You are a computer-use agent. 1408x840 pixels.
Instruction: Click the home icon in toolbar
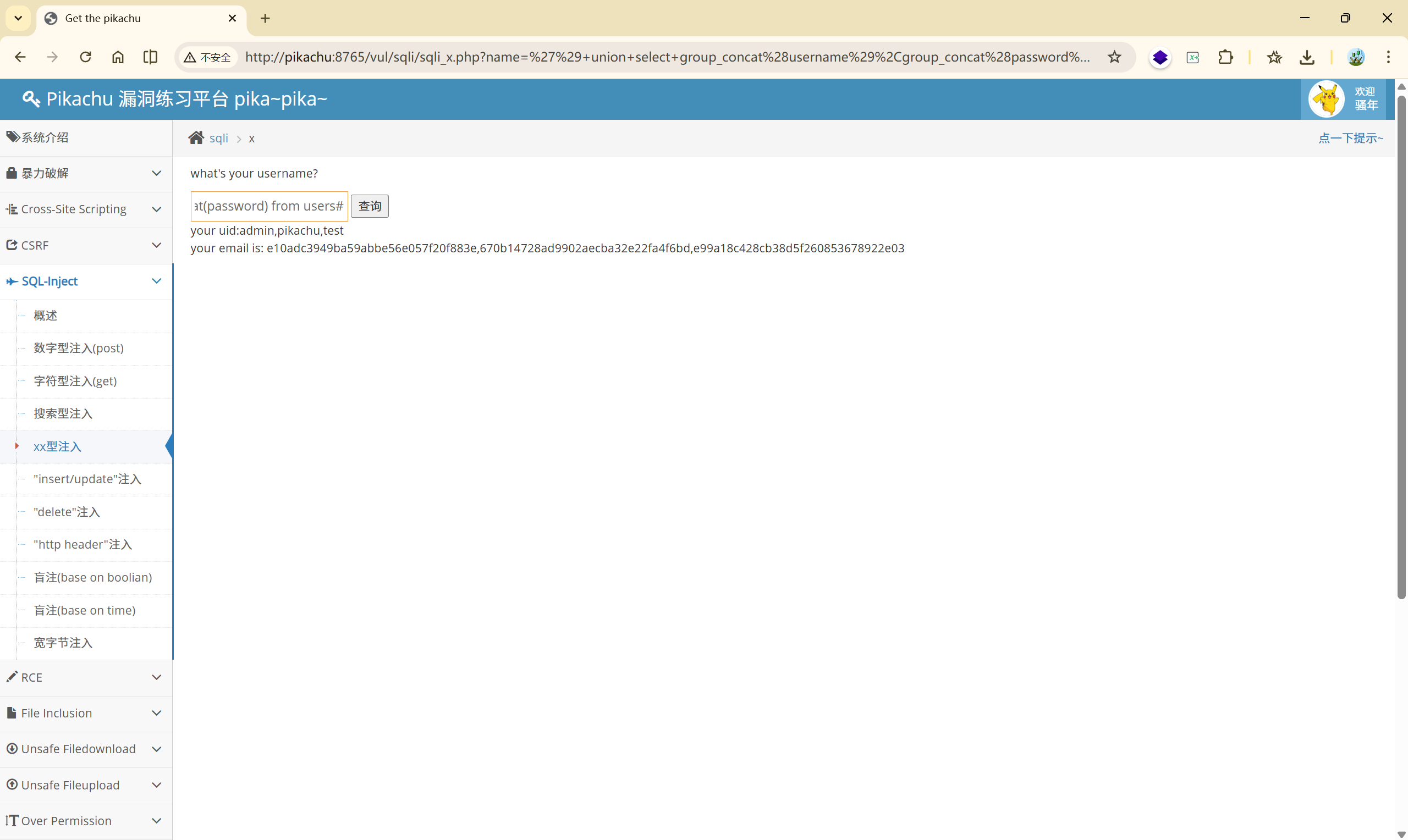pos(118,57)
